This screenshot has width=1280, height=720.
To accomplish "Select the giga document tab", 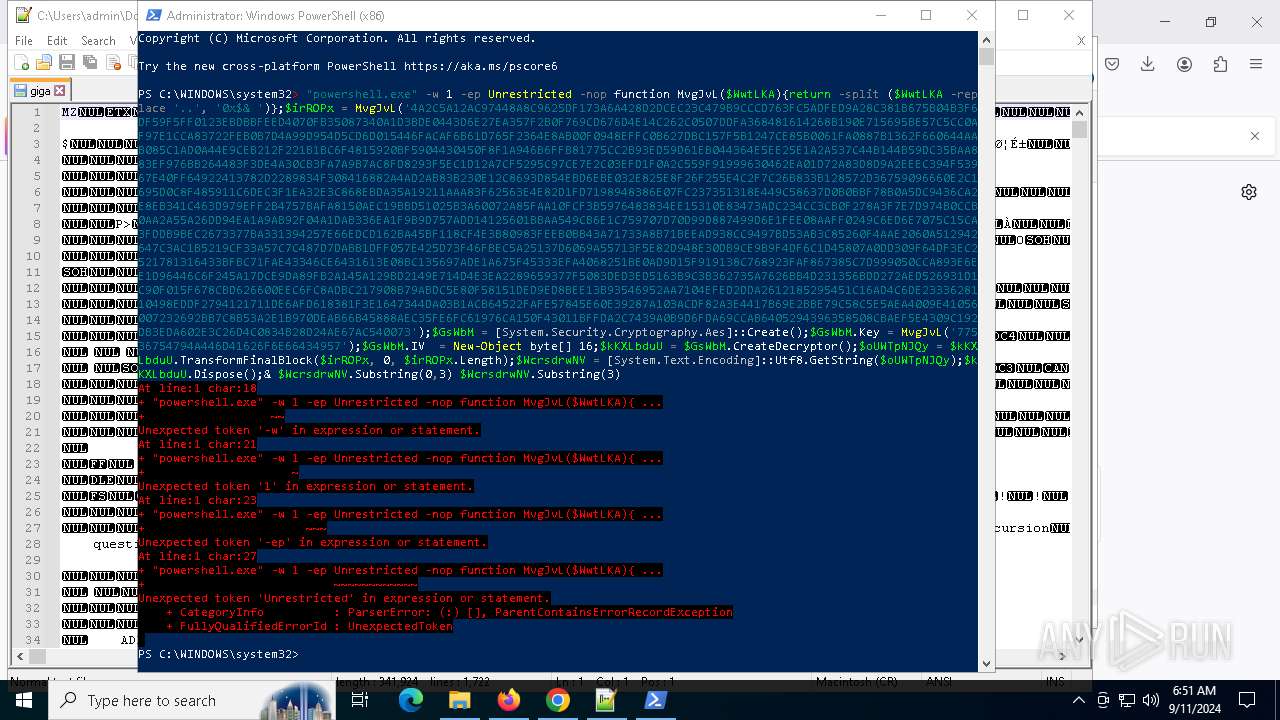I will coord(40,91).
